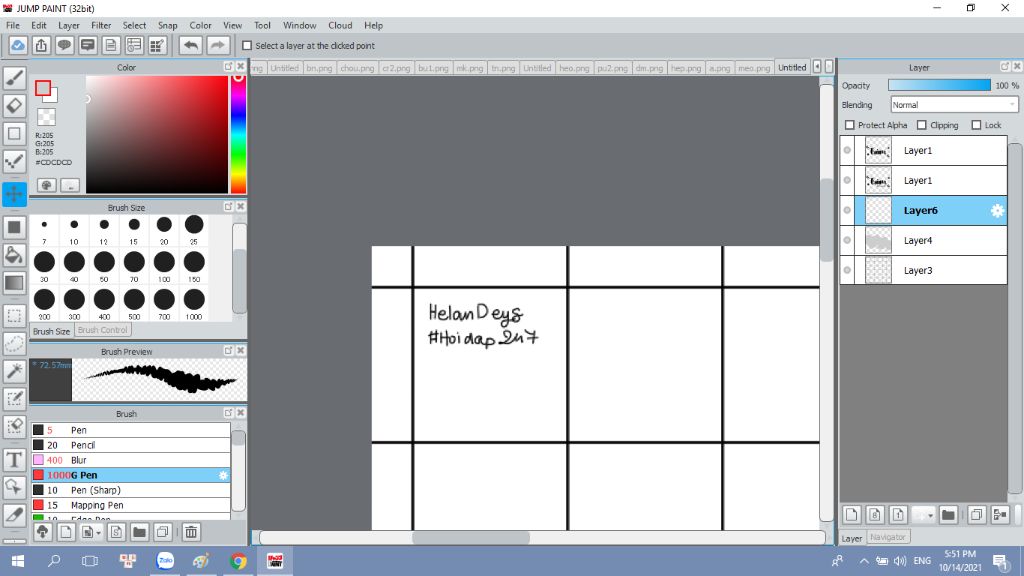
Task: Open the Blending mode dropdown
Action: click(x=954, y=104)
